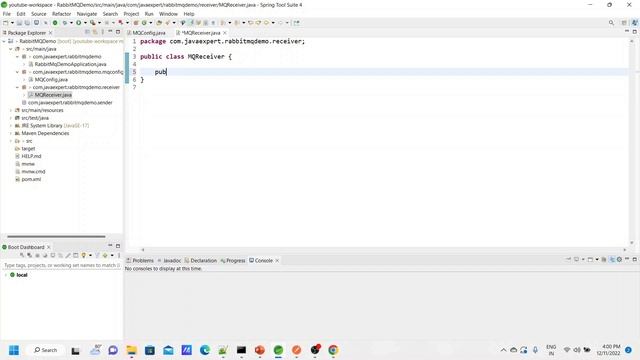The height and width of the screenshot is (360, 640).
Task: Click the Open Type toolbar icon
Action: click(159, 23)
